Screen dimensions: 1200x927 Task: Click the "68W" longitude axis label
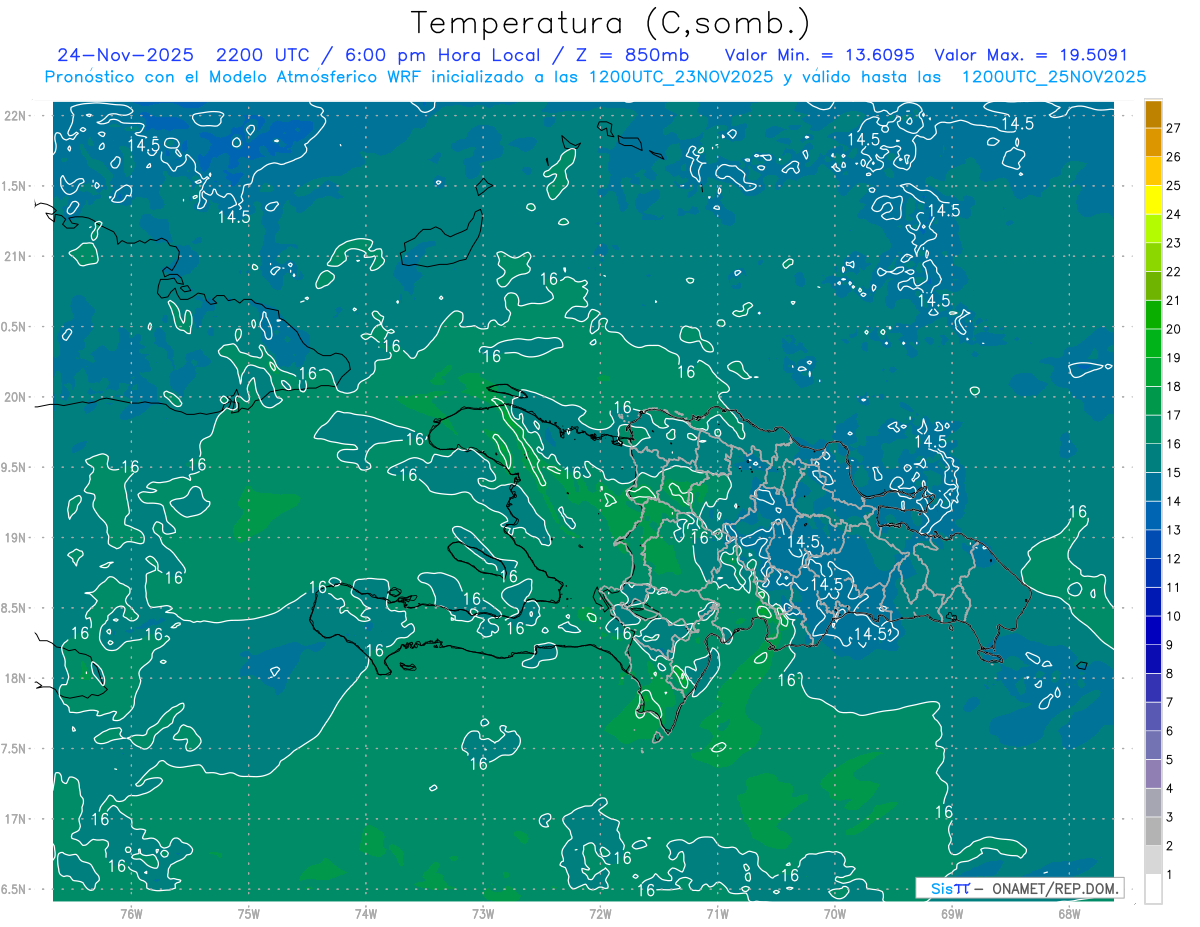pos(1069,913)
